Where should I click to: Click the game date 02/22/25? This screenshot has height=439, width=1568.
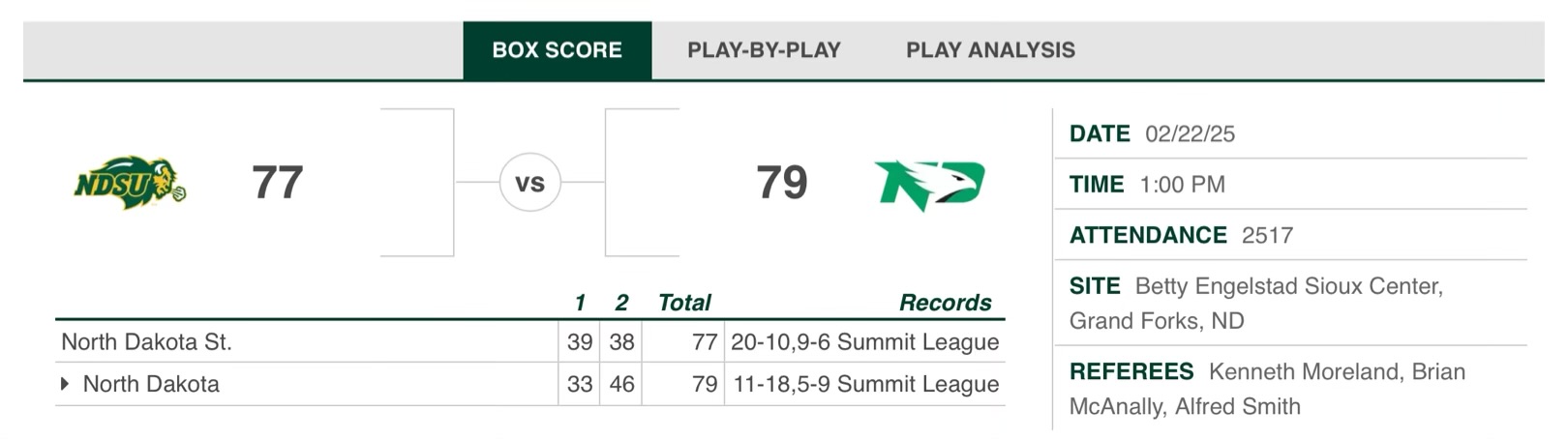coord(1190,133)
